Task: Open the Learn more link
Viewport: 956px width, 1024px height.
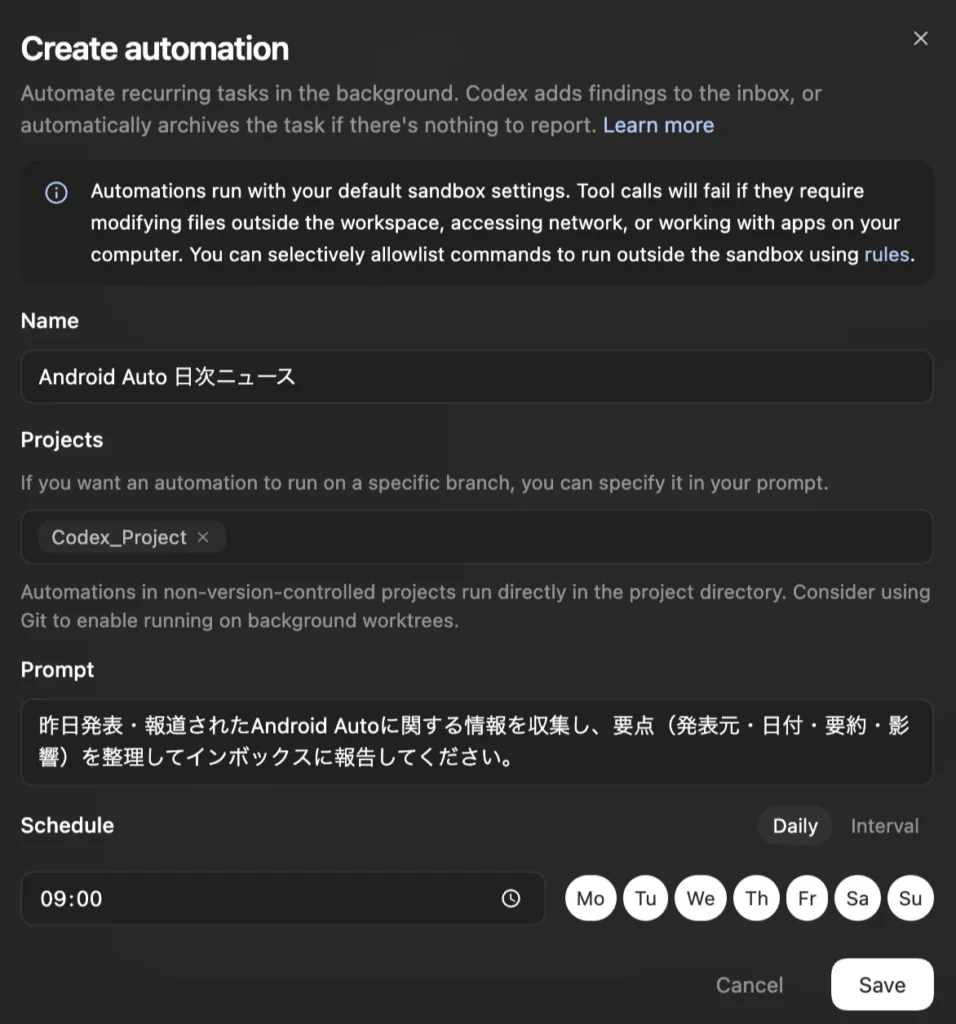Action: coord(658,125)
